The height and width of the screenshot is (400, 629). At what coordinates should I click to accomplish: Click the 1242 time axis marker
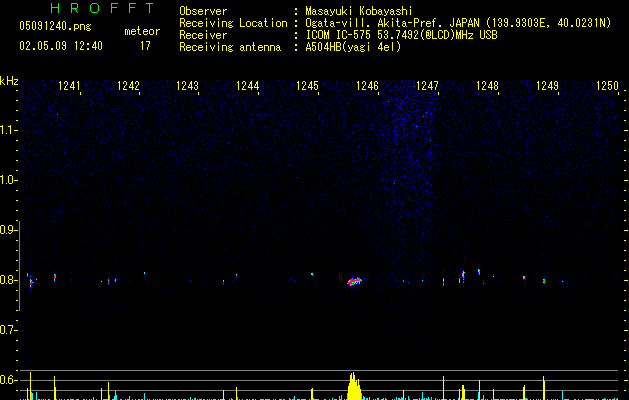pyautogui.click(x=128, y=86)
